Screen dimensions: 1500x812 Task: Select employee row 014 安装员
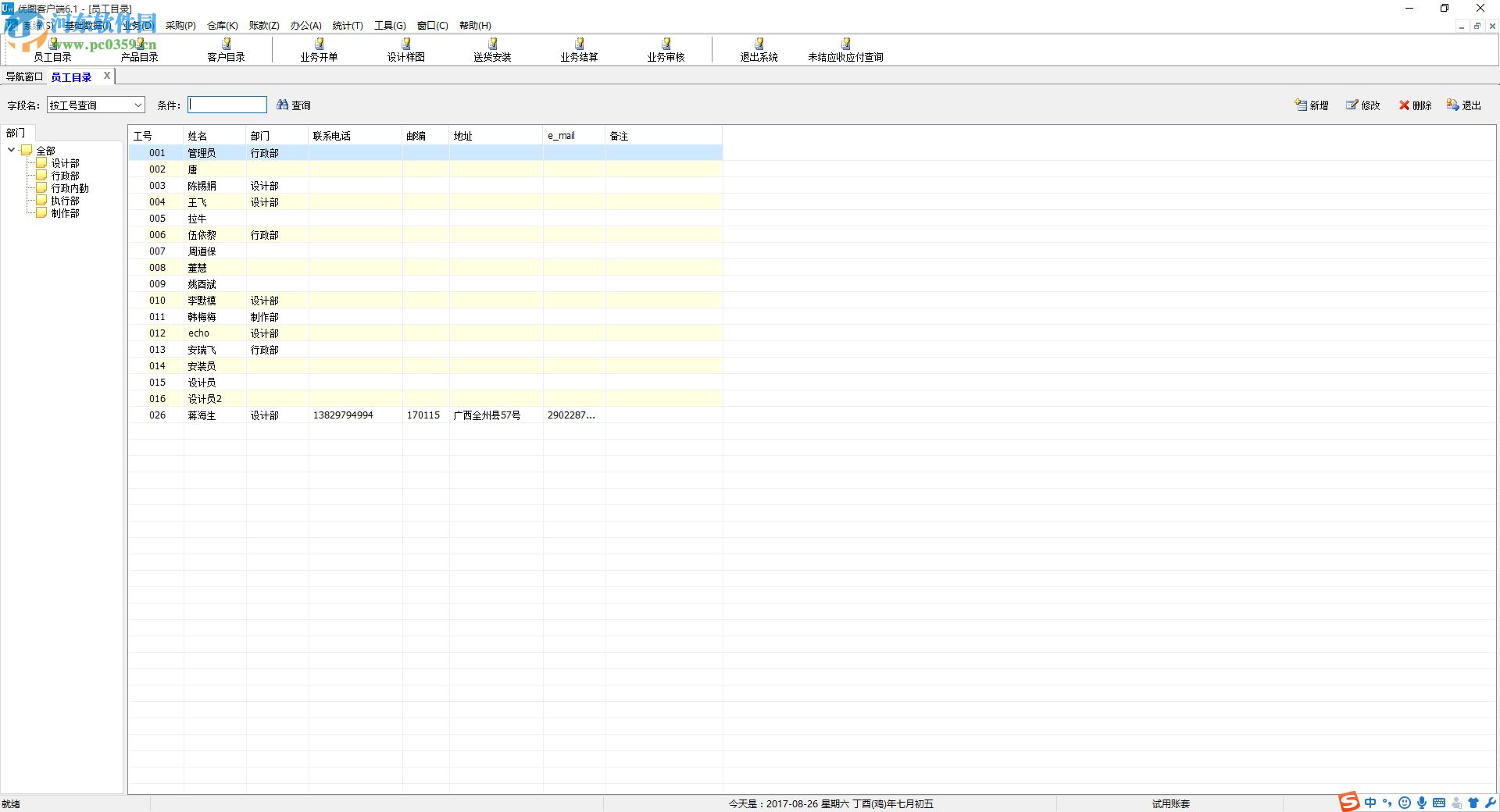426,366
